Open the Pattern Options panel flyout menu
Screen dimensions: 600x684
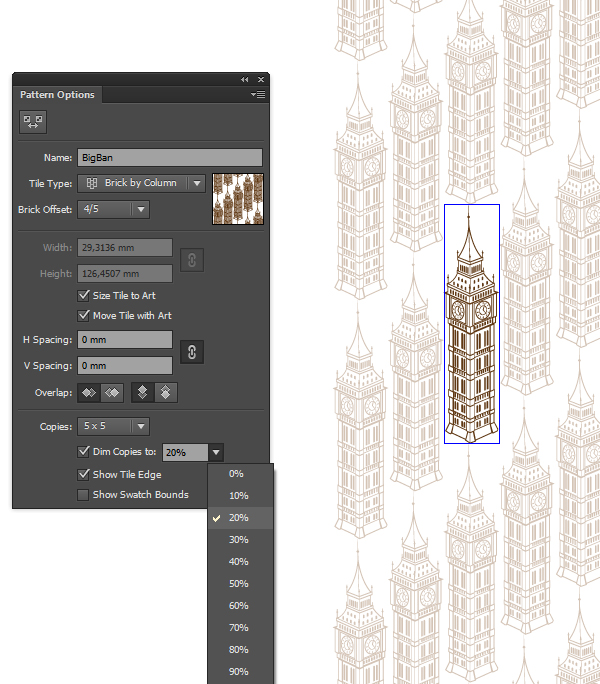[x=258, y=94]
